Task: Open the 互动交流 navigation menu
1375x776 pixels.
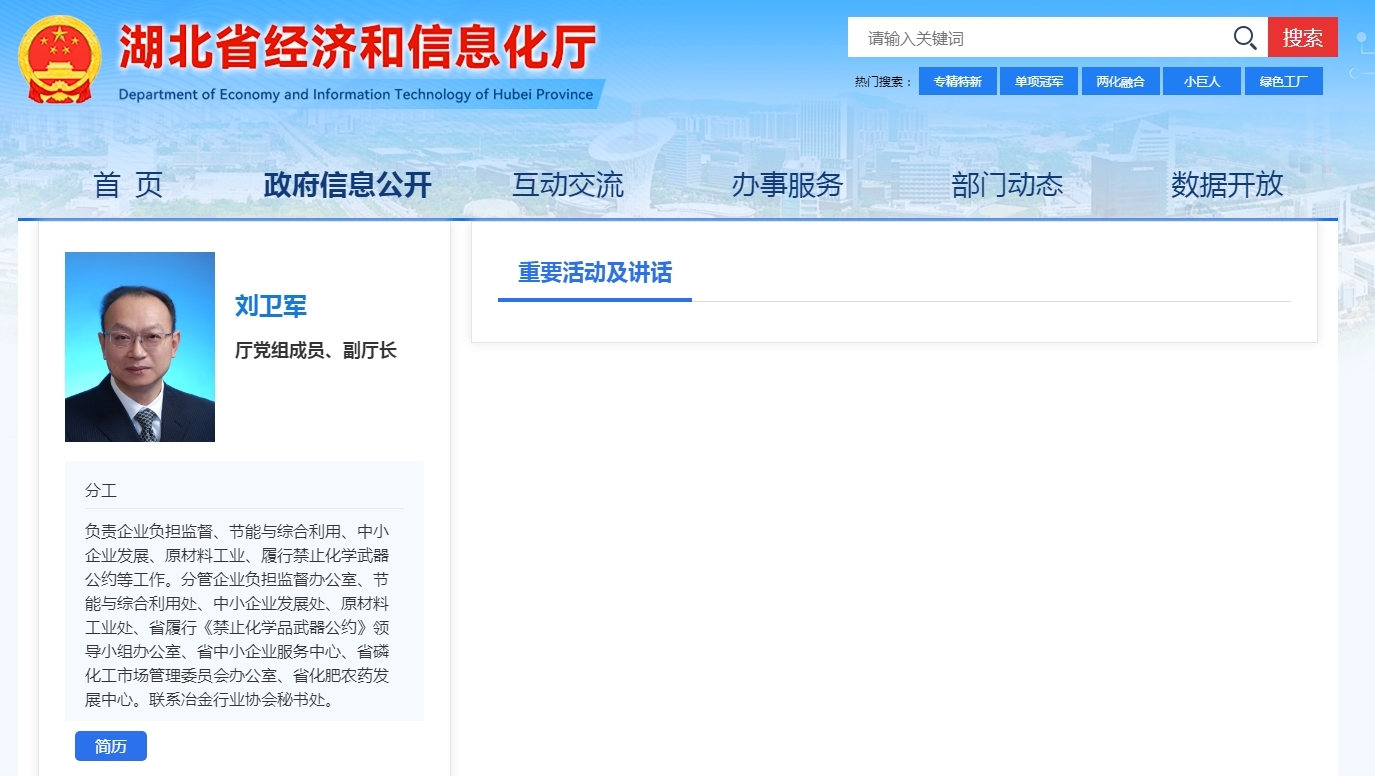Action: pos(567,184)
